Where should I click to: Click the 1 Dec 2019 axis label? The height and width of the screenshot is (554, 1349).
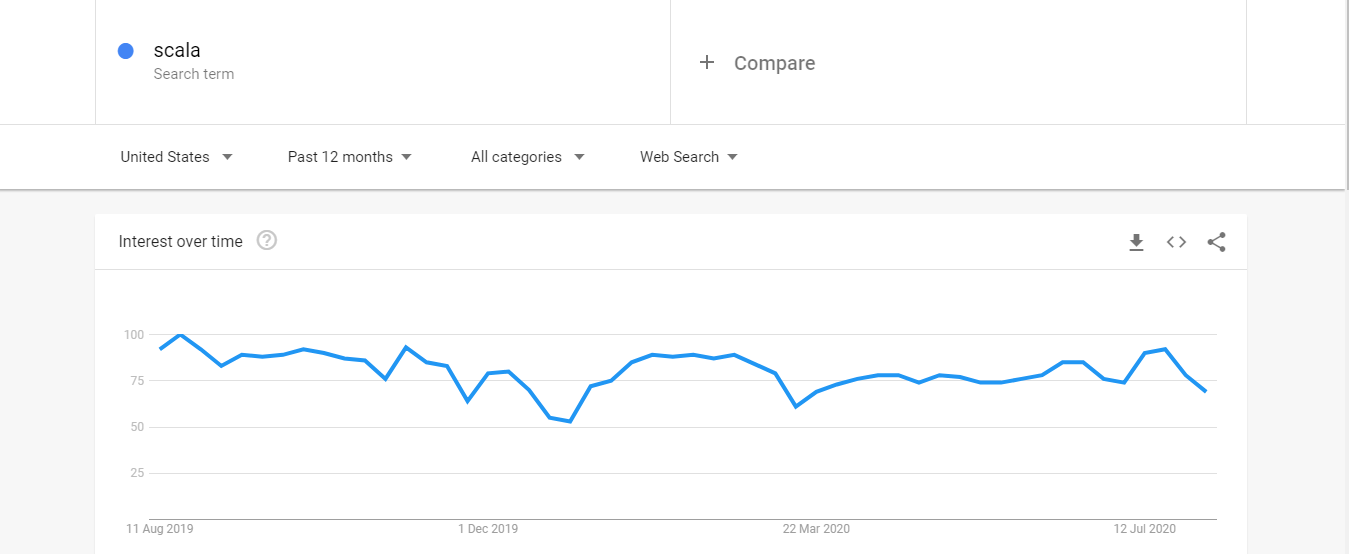tap(488, 528)
